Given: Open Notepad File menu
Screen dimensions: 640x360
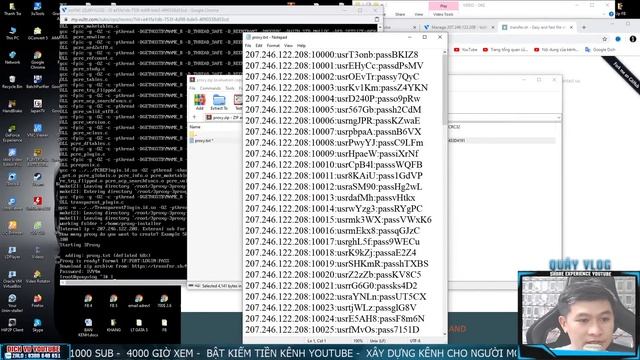Looking at the screenshot, I should point(248,46).
